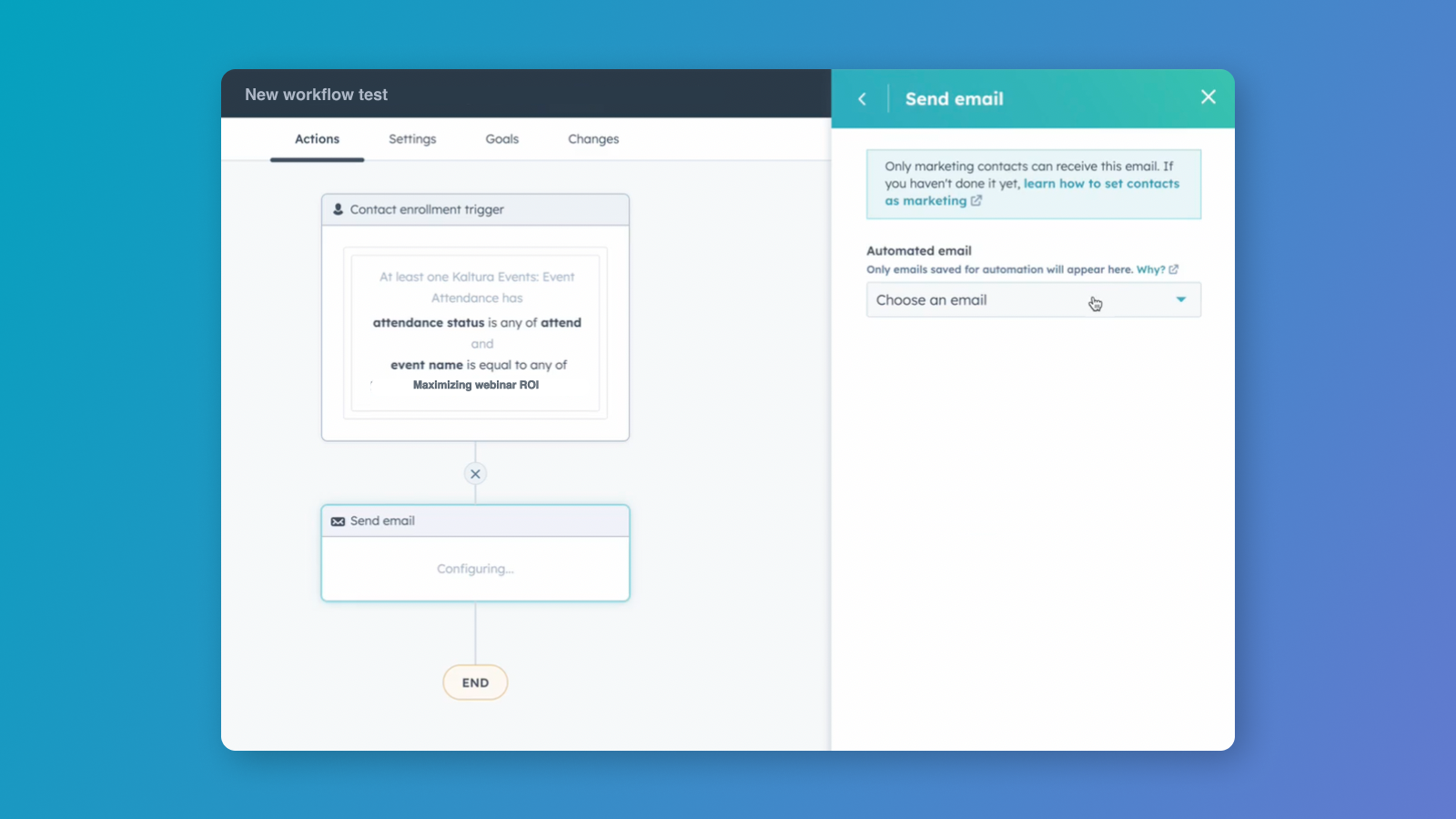Open 'learn how to set contacts' link
Viewport: 1456px width, 819px height.
point(1100,184)
